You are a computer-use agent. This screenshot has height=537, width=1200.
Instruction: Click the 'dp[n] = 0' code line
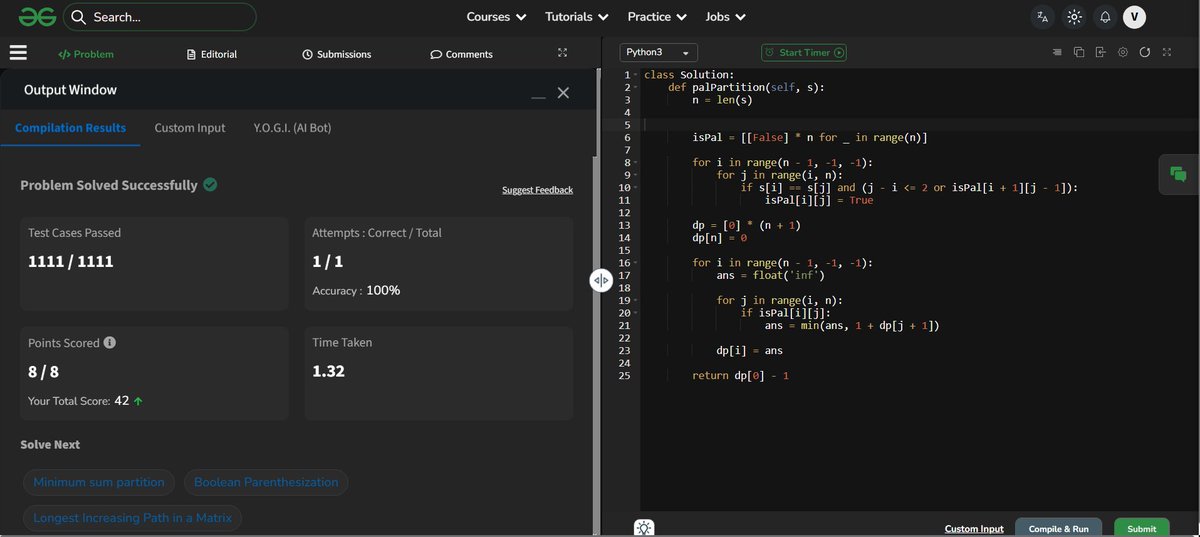[719, 238]
